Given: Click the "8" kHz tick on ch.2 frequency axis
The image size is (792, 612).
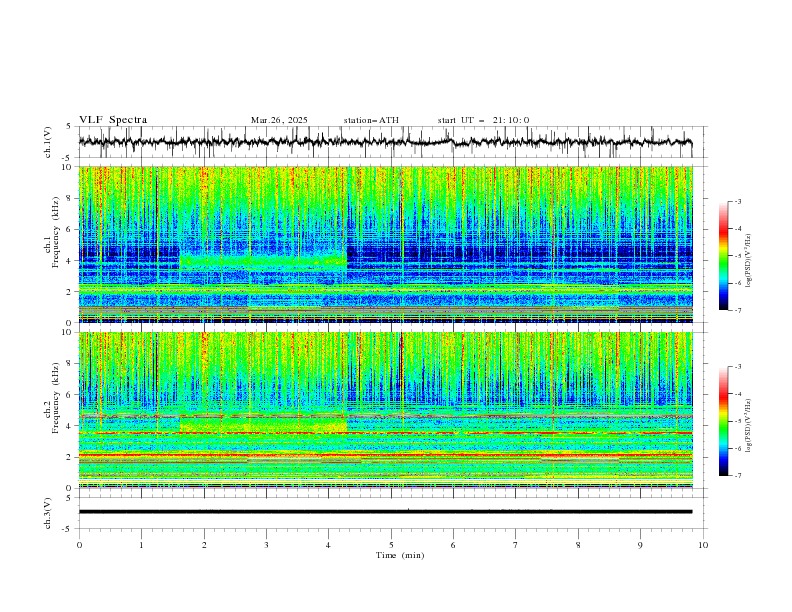Looking at the screenshot, I should click(70, 364).
